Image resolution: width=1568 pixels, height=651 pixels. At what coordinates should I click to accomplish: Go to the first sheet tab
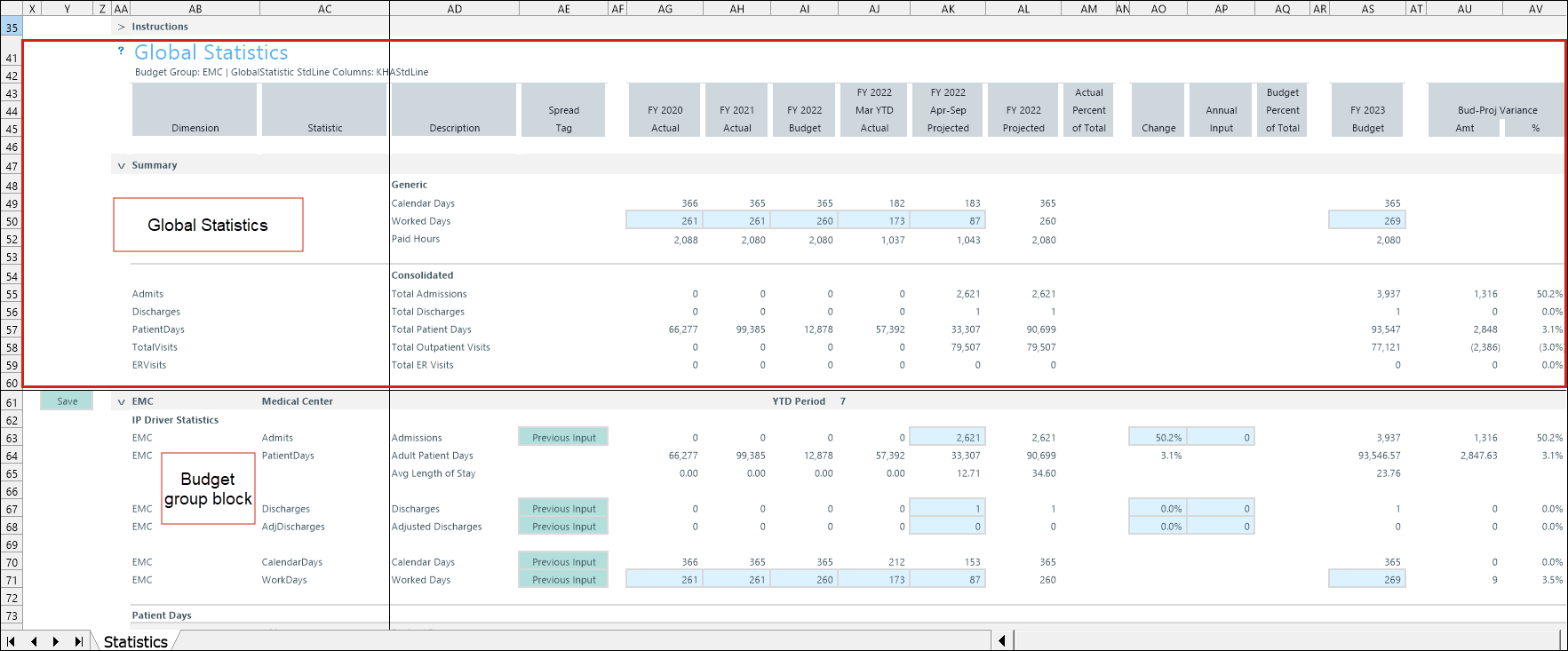tap(11, 641)
